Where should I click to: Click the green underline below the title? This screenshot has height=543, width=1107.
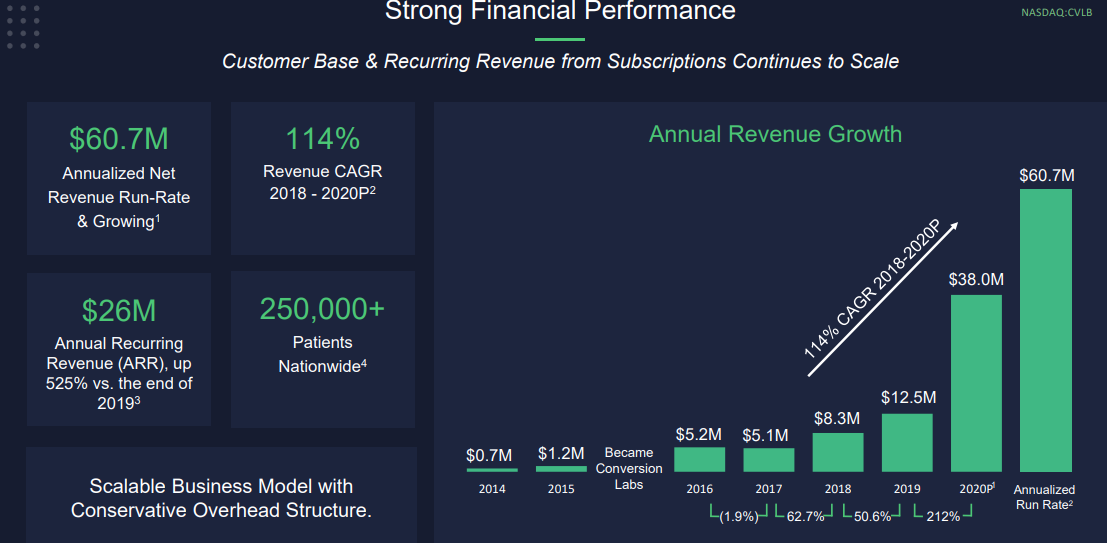tap(559, 39)
